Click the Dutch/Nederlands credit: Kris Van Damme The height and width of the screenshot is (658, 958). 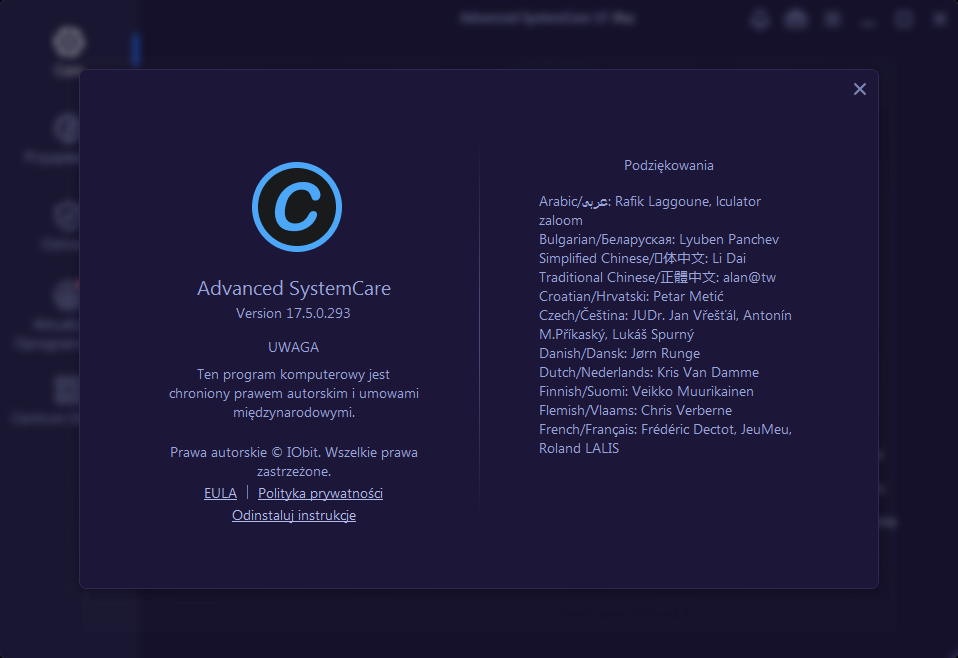pos(649,372)
